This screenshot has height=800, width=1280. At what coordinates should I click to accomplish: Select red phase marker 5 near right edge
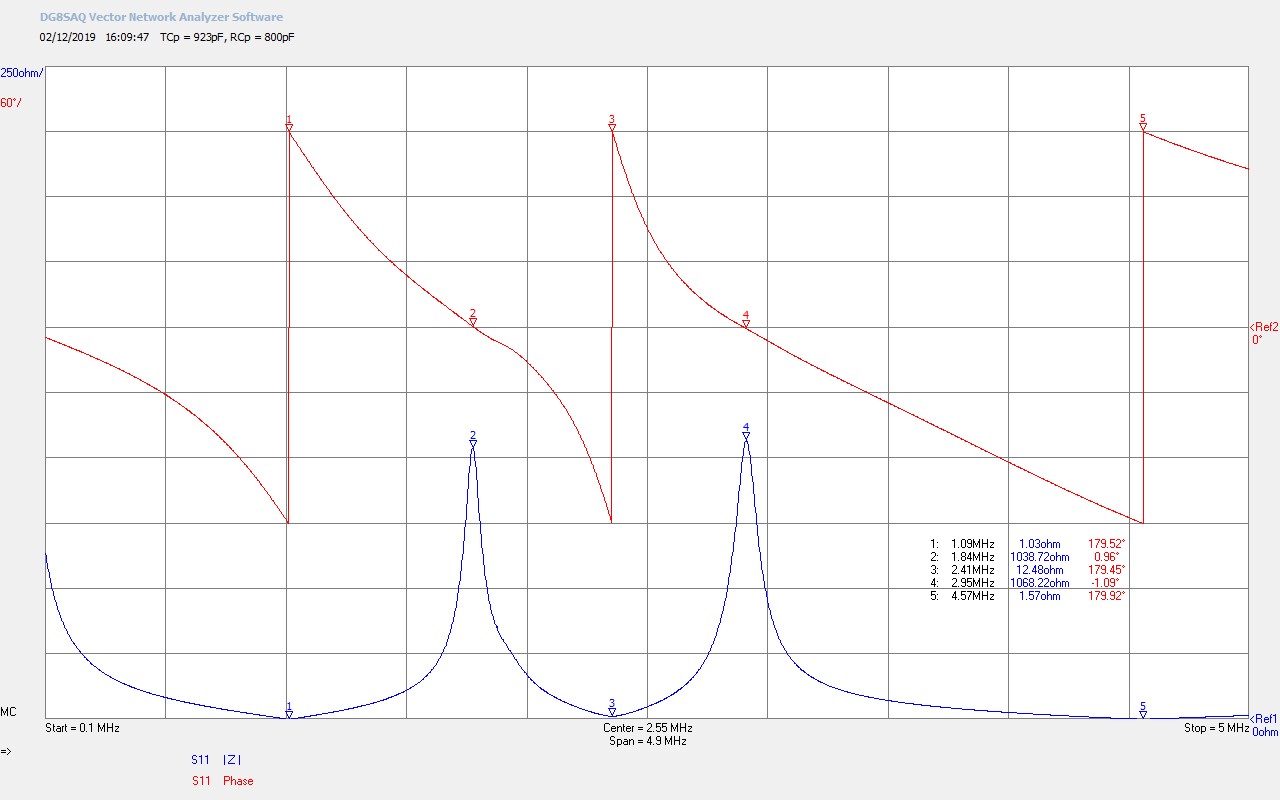pos(1143,125)
